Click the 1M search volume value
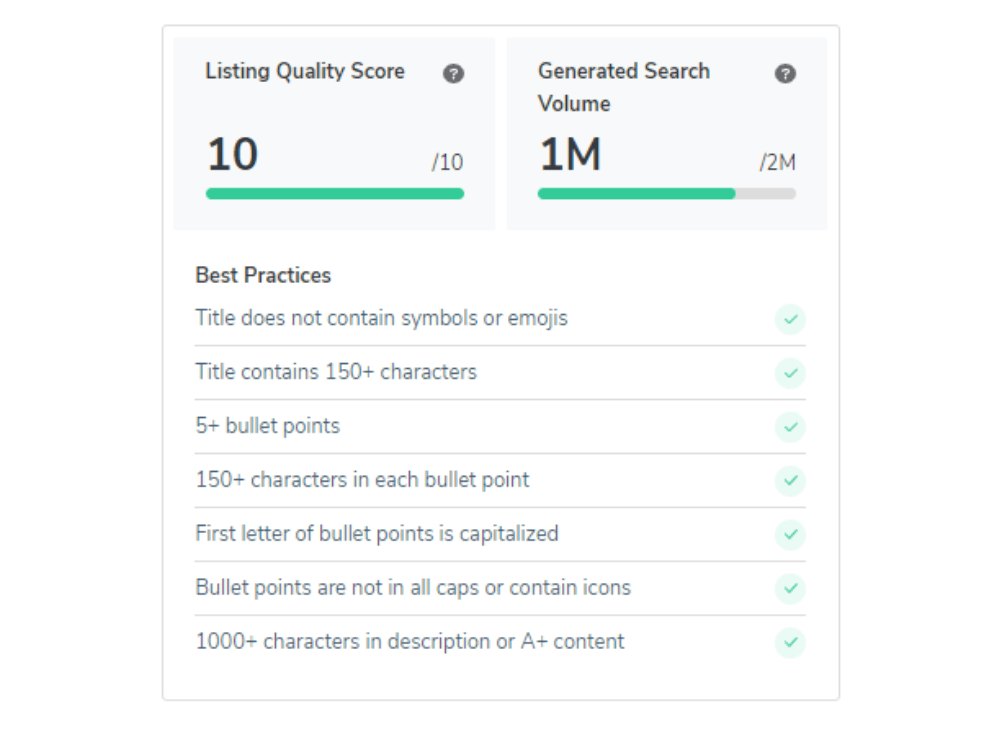Screen dimensions: 1000x750 coord(569,155)
